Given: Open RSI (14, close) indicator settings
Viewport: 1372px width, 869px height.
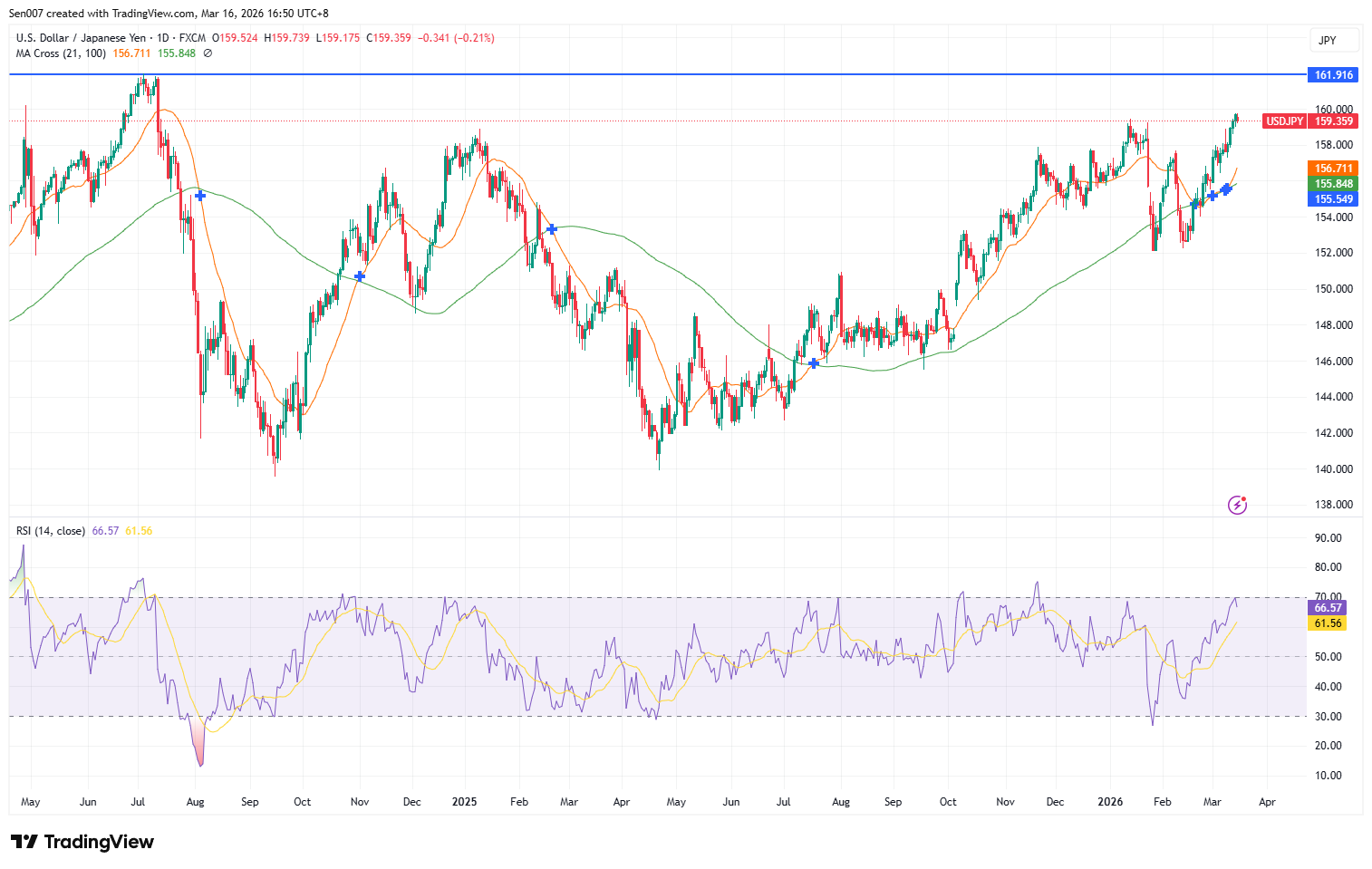Looking at the screenshot, I should pyautogui.click(x=50, y=530).
